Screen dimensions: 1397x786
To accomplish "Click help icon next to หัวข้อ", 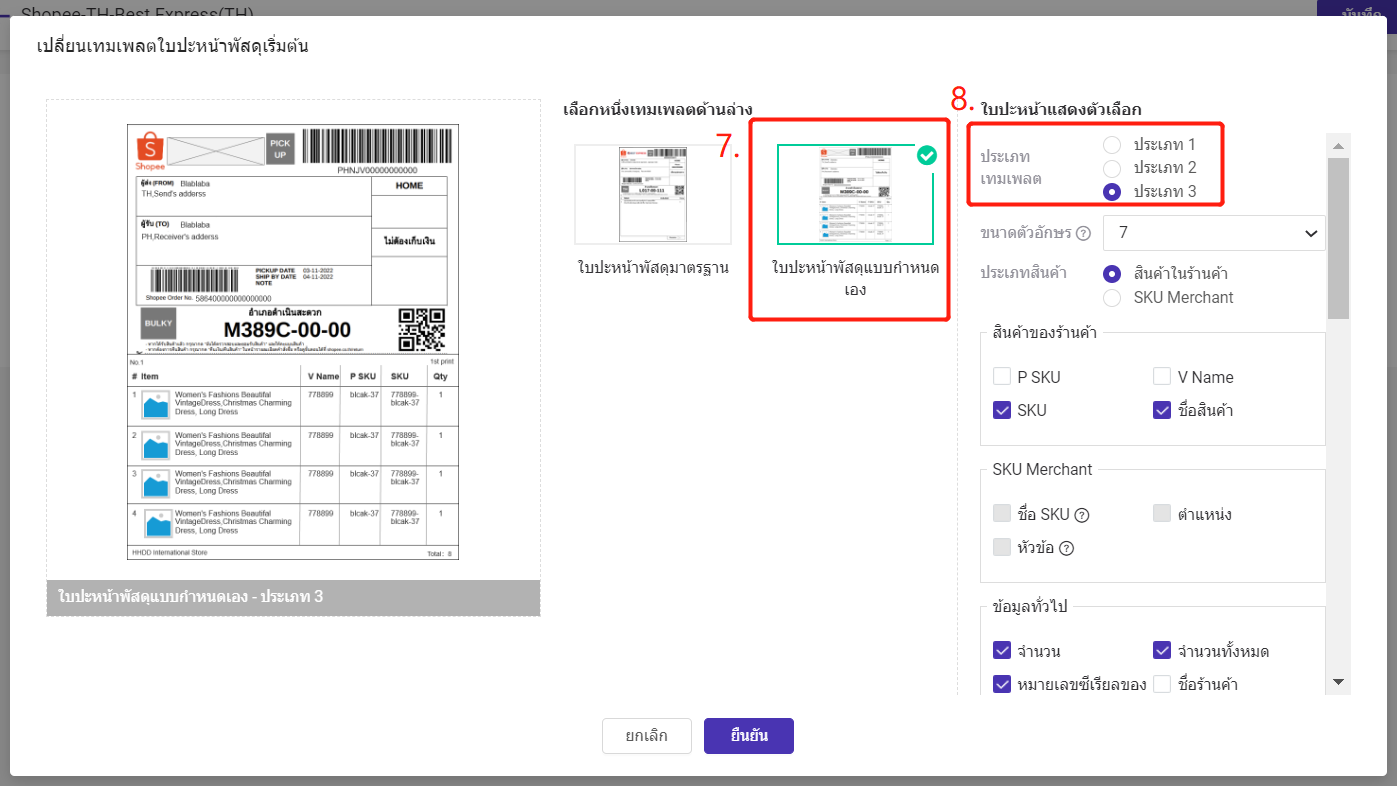I will point(1066,548).
